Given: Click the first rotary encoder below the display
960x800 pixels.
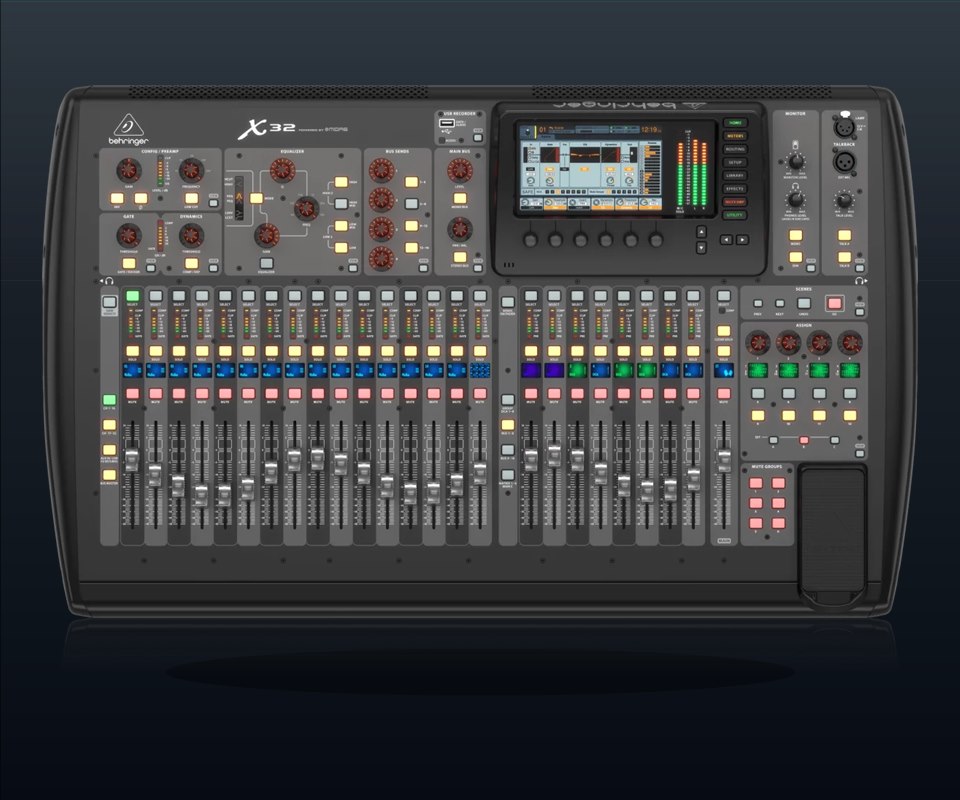Looking at the screenshot, I should click(x=531, y=239).
